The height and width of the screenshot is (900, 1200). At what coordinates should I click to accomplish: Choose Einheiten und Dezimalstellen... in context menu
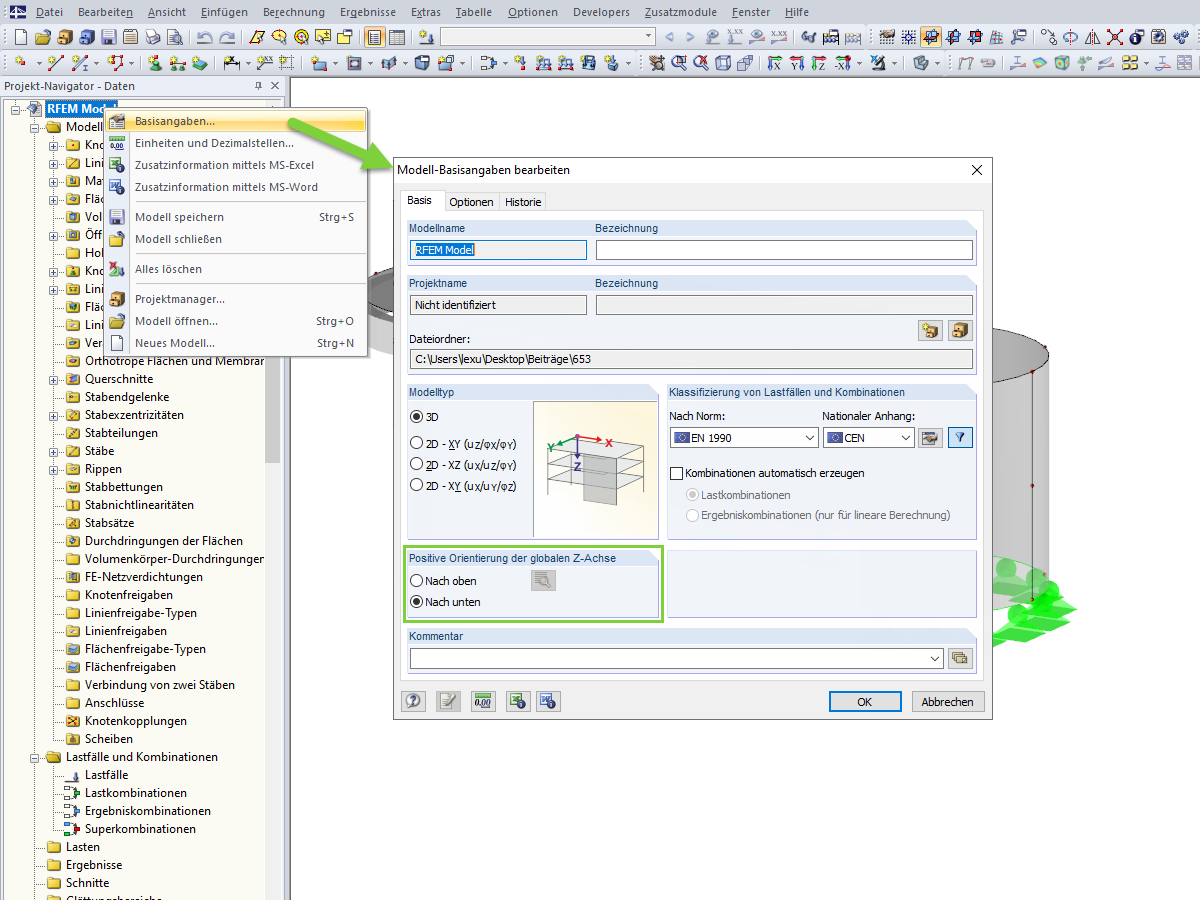tap(235, 143)
